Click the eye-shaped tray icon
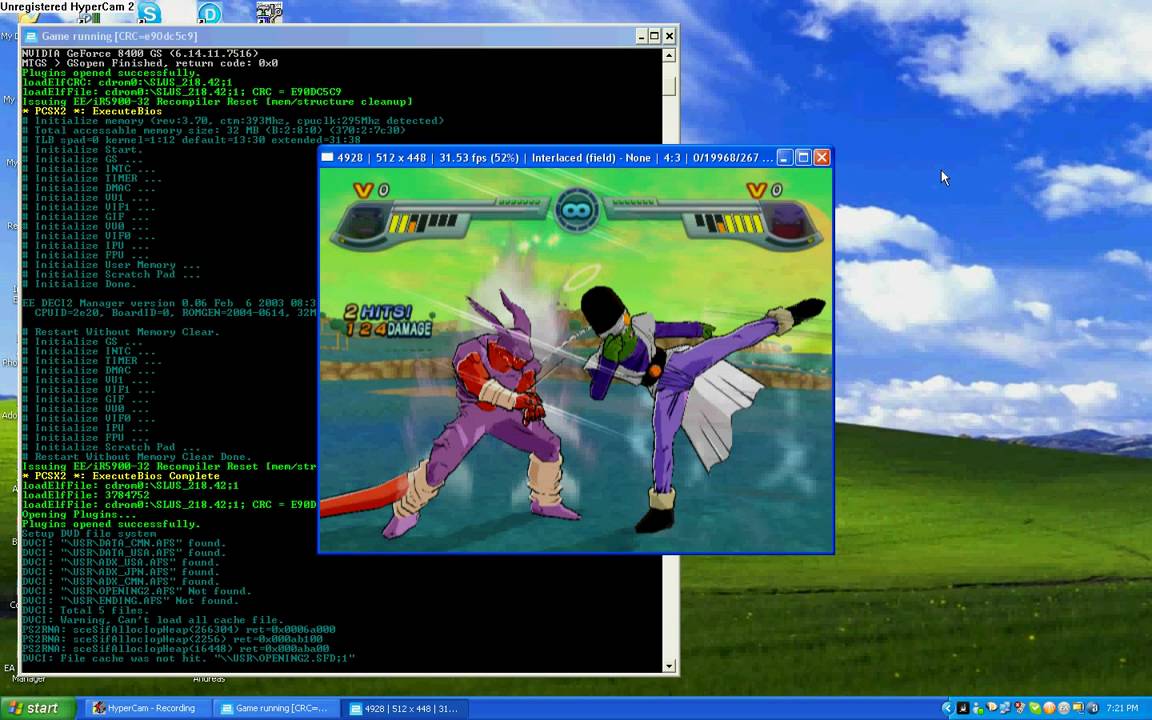 (x=992, y=708)
